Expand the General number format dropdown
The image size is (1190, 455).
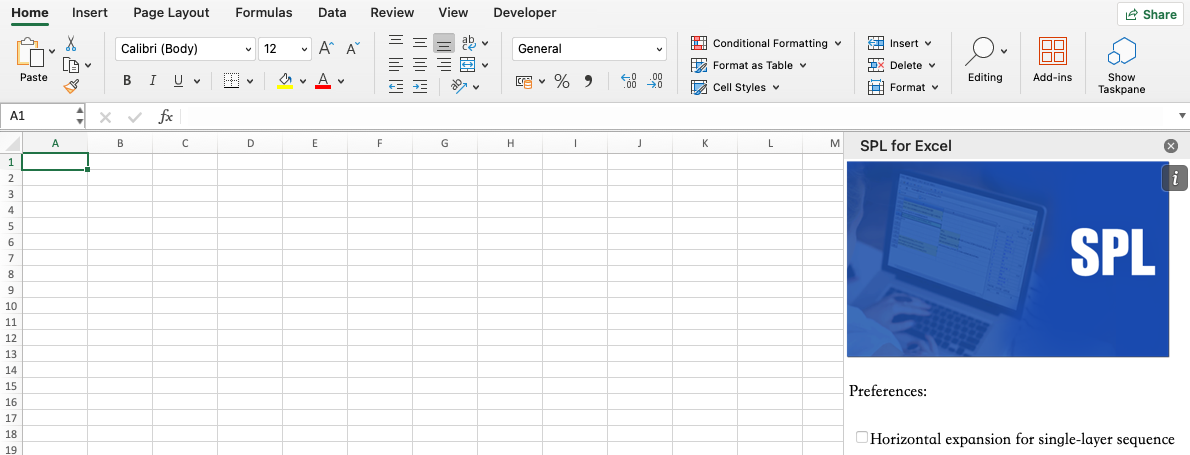point(589,49)
